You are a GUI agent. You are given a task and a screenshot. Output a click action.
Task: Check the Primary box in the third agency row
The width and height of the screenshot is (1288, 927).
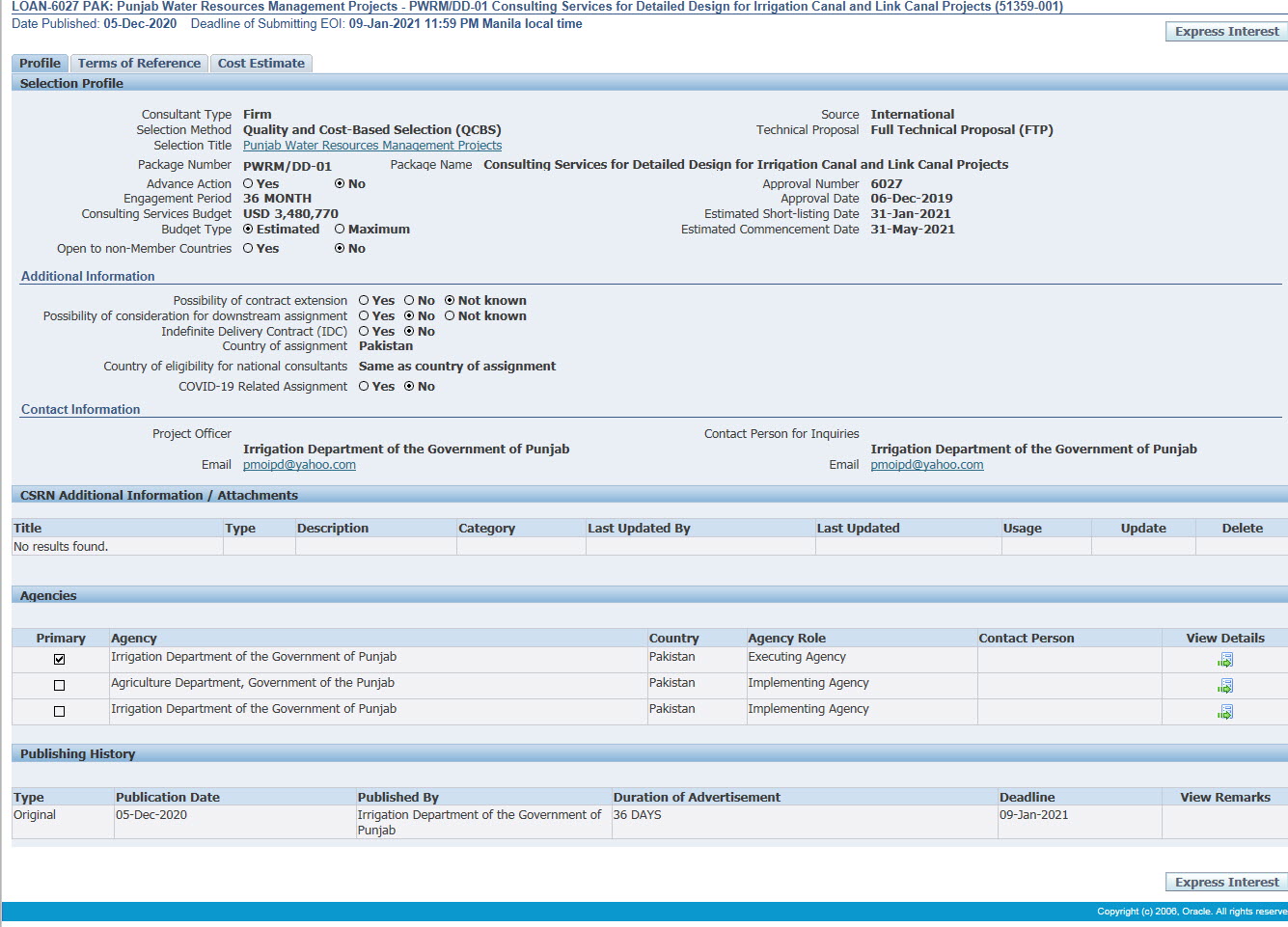[60, 712]
